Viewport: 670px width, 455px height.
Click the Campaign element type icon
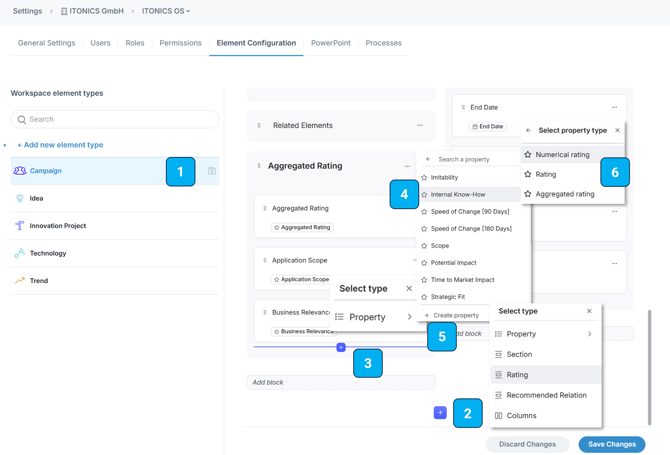coord(20,171)
